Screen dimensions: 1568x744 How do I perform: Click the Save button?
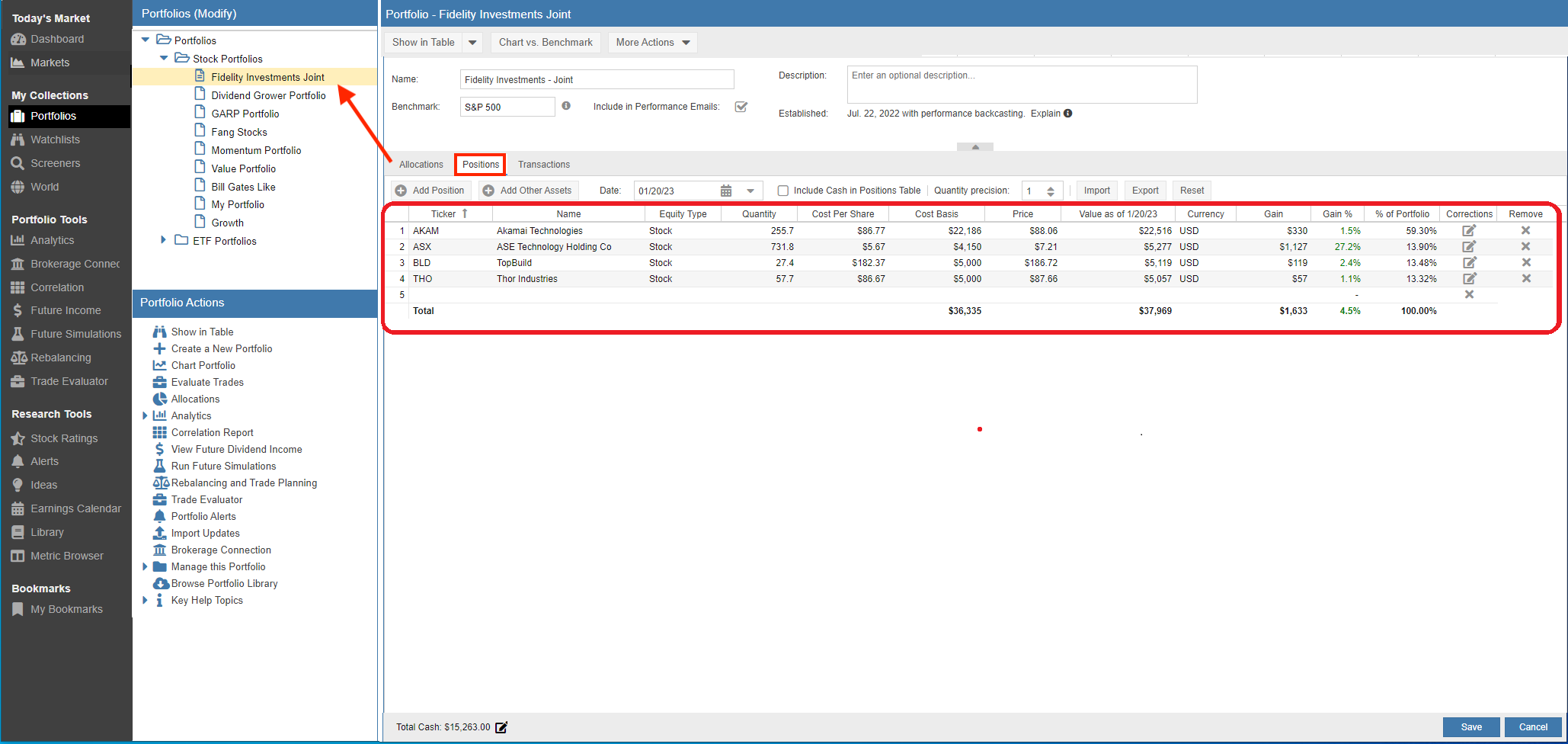[1471, 727]
